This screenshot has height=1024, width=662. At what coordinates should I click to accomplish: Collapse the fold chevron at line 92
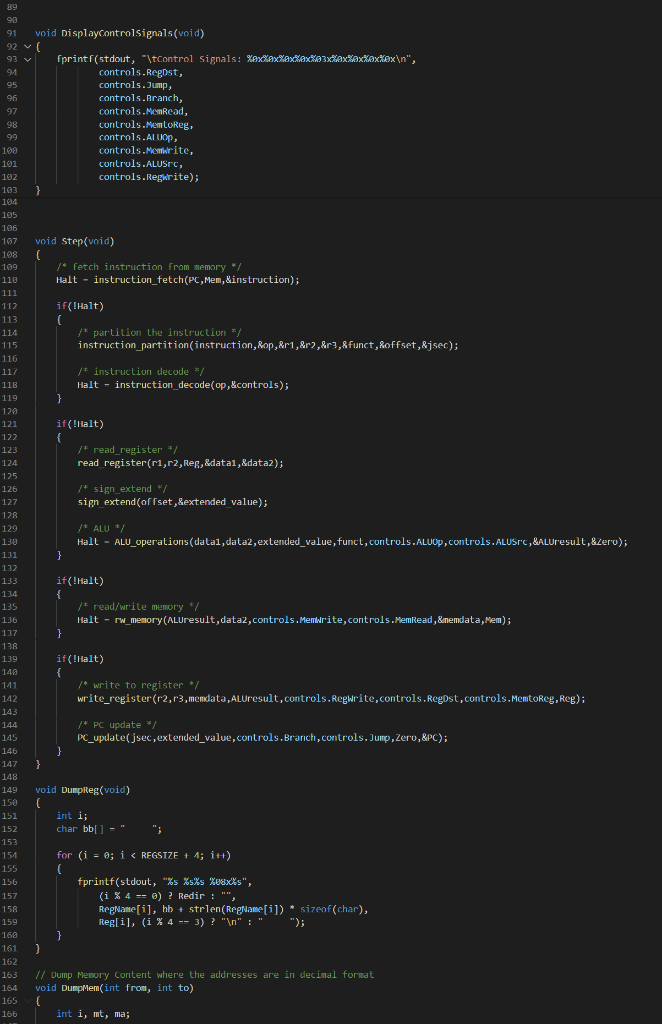27,46
